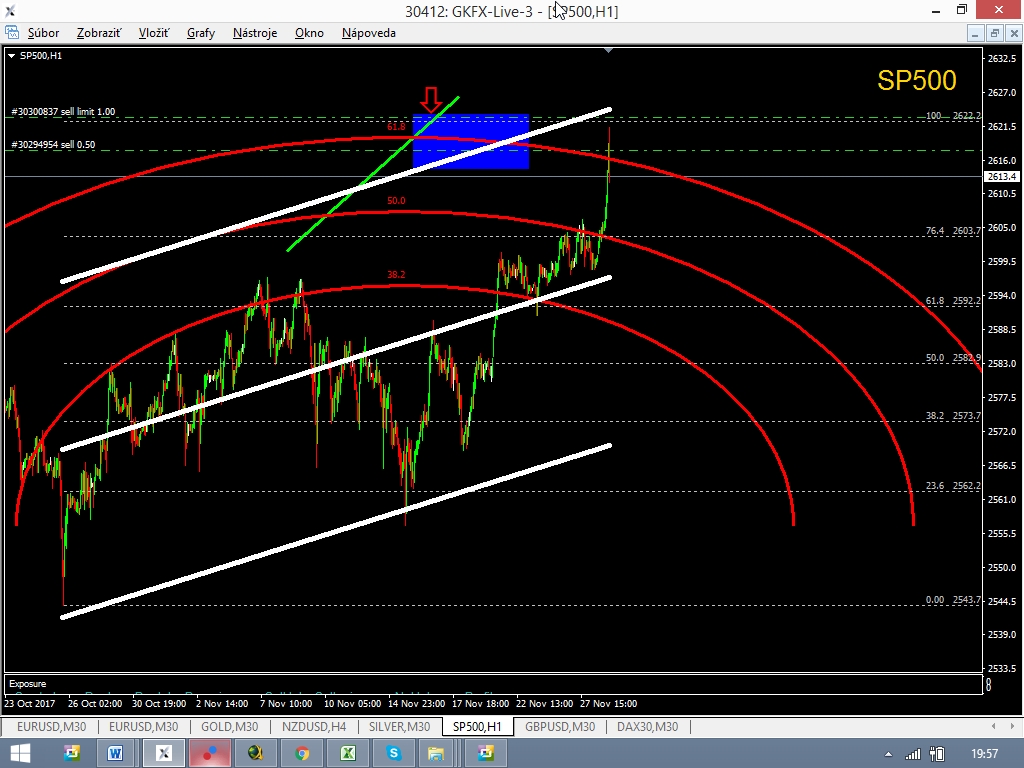
Task: Open the dark globe taskbar icon
Action: point(255,754)
